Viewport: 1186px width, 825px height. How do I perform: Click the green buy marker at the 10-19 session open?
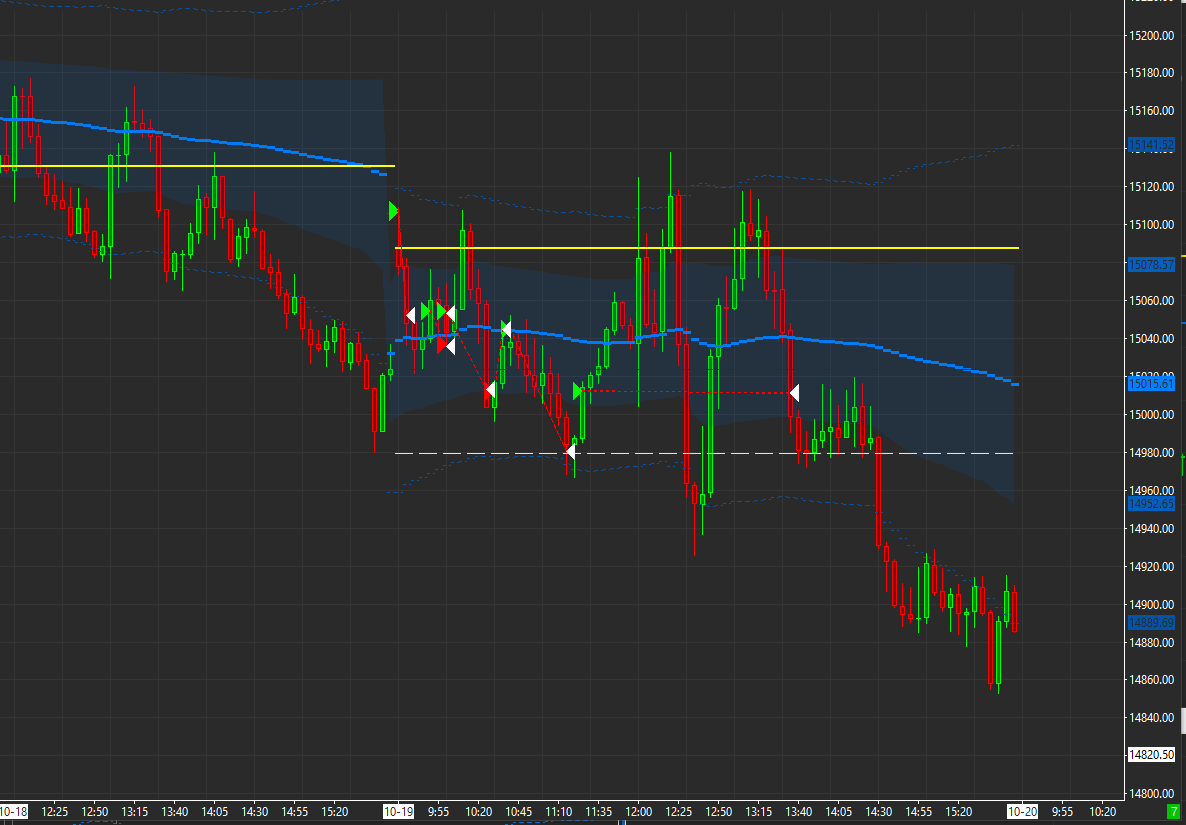pos(393,211)
